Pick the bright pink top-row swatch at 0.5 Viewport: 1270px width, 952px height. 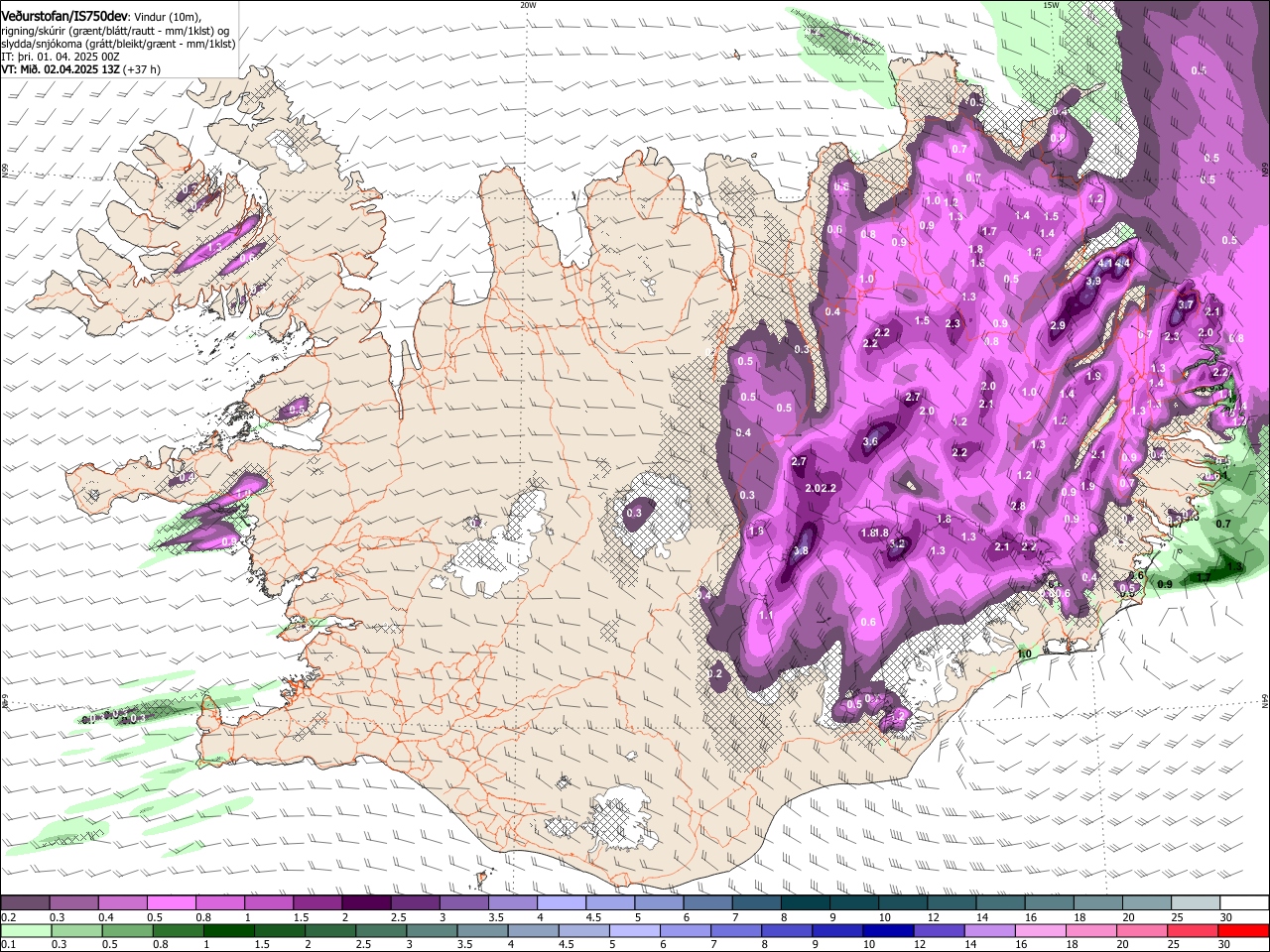point(171,903)
